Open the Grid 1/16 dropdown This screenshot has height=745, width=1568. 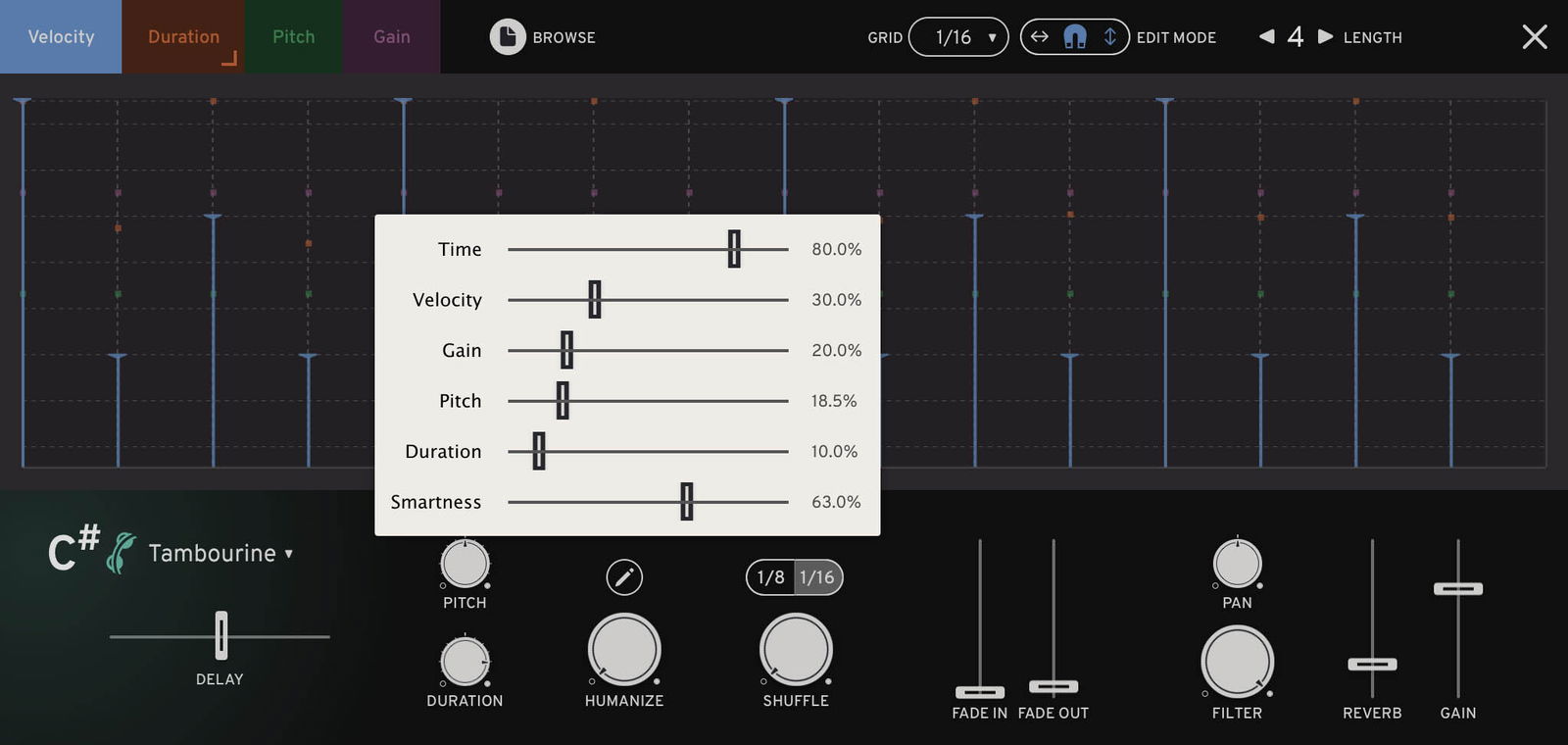click(x=958, y=37)
